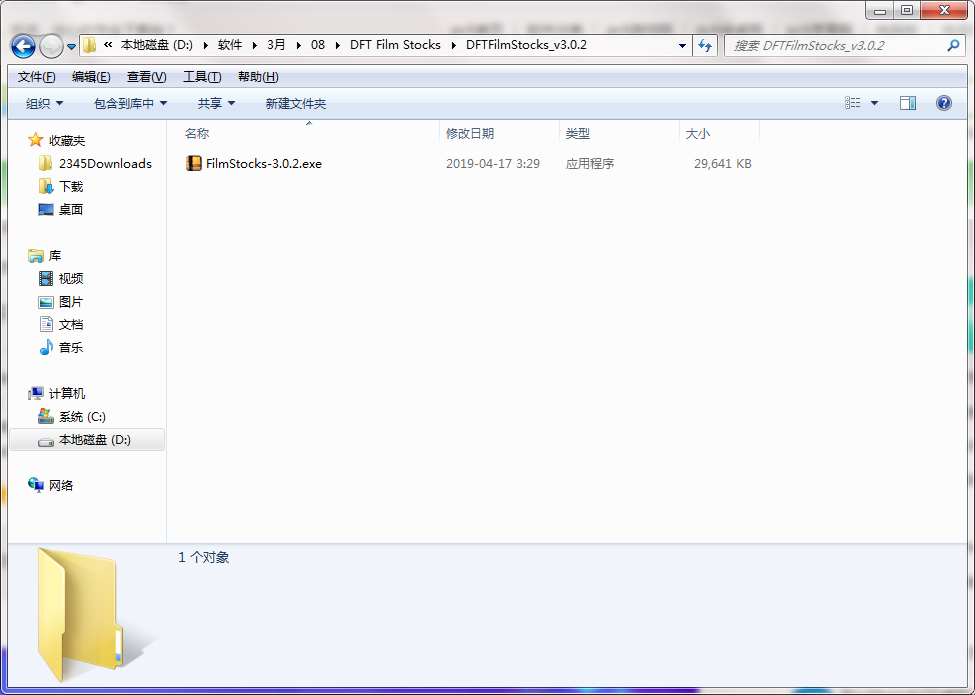Click the FilmStocks-3.0.2.exe file icon

(x=194, y=163)
